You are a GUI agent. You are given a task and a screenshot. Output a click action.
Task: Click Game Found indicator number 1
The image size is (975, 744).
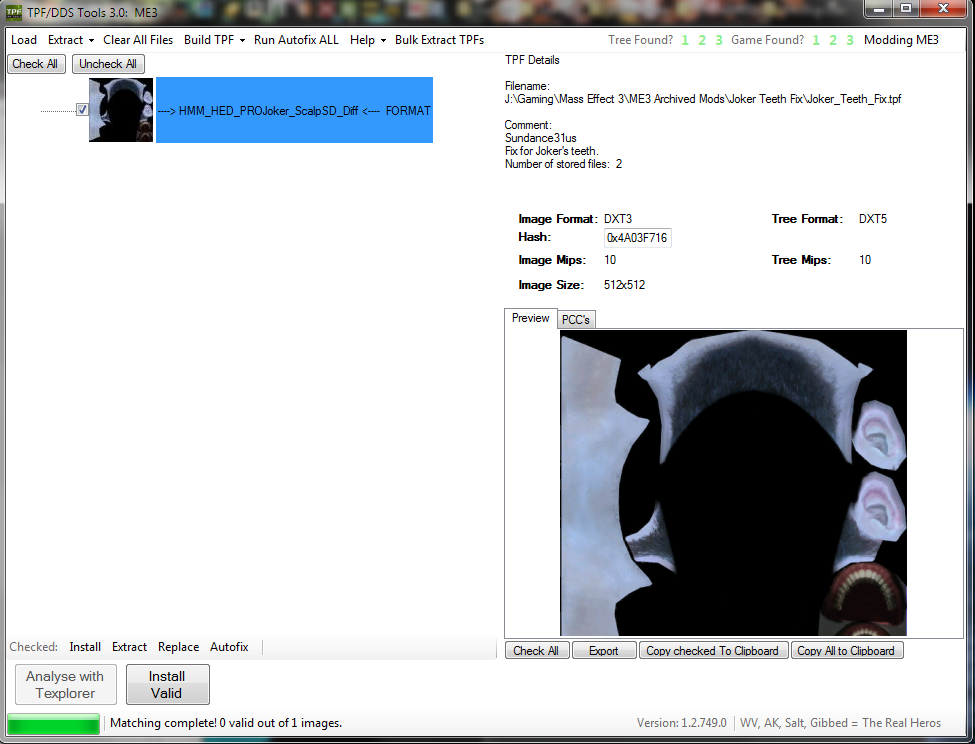(x=816, y=40)
